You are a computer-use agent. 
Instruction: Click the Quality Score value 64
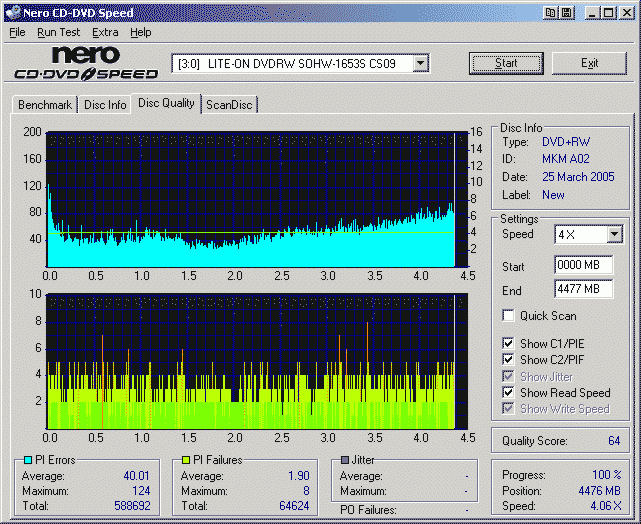click(x=614, y=441)
